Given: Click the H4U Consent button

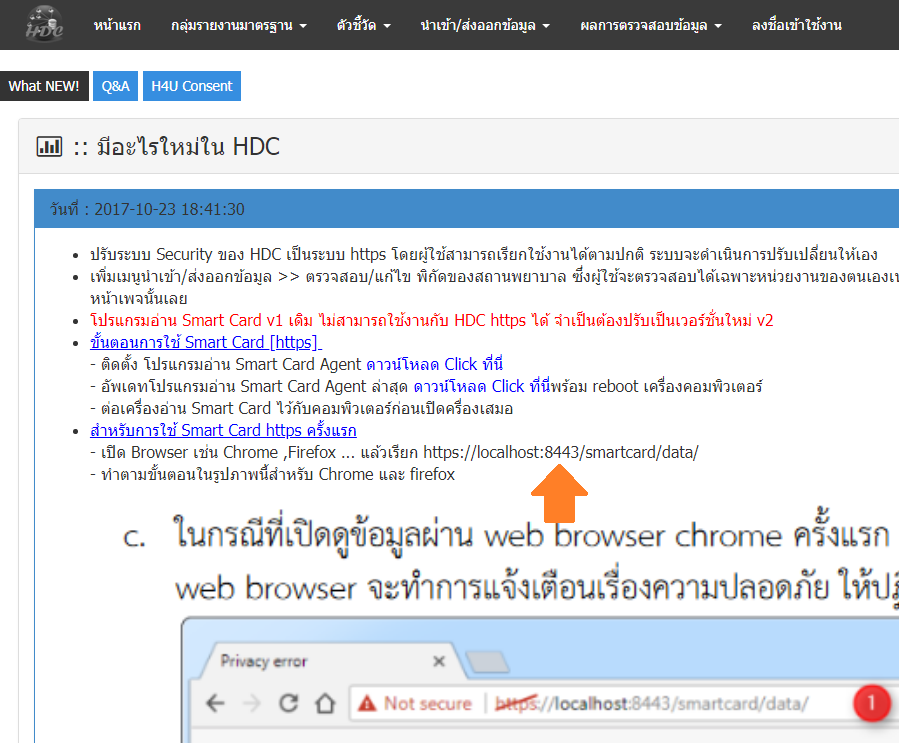Looking at the screenshot, I should point(192,86).
